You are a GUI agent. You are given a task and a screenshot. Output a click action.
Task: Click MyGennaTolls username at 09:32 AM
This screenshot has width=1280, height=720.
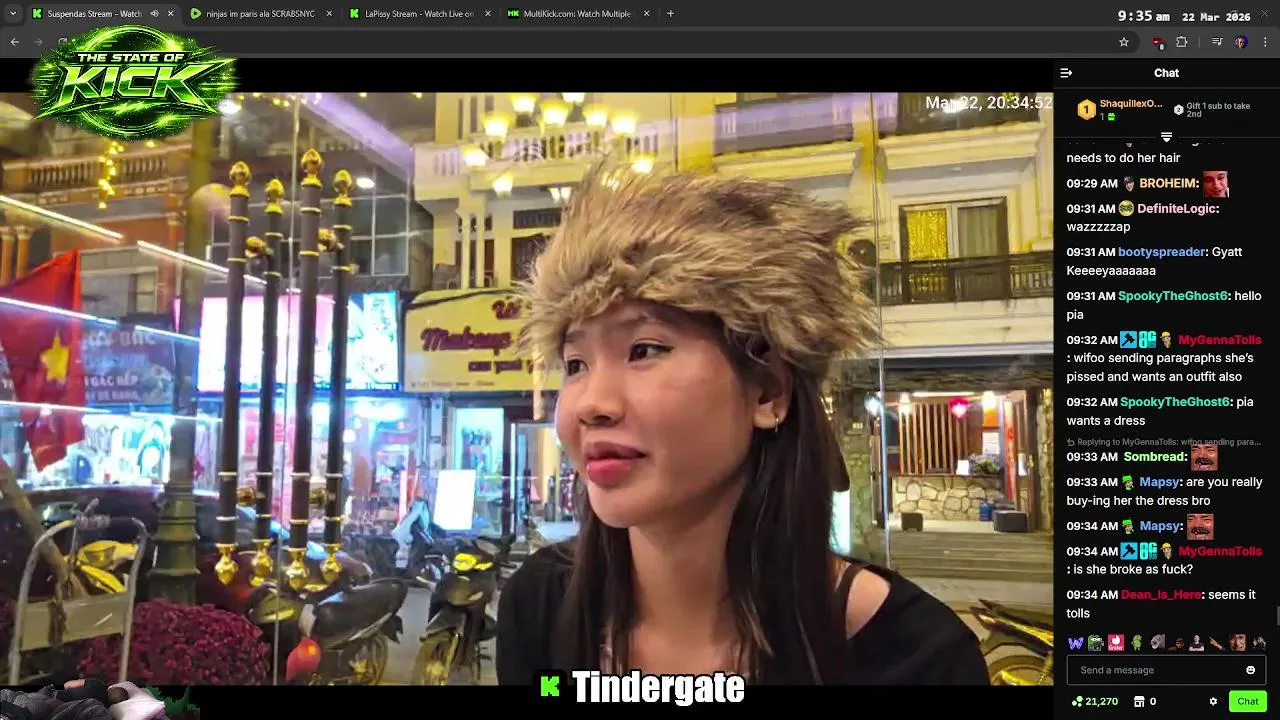point(1219,340)
